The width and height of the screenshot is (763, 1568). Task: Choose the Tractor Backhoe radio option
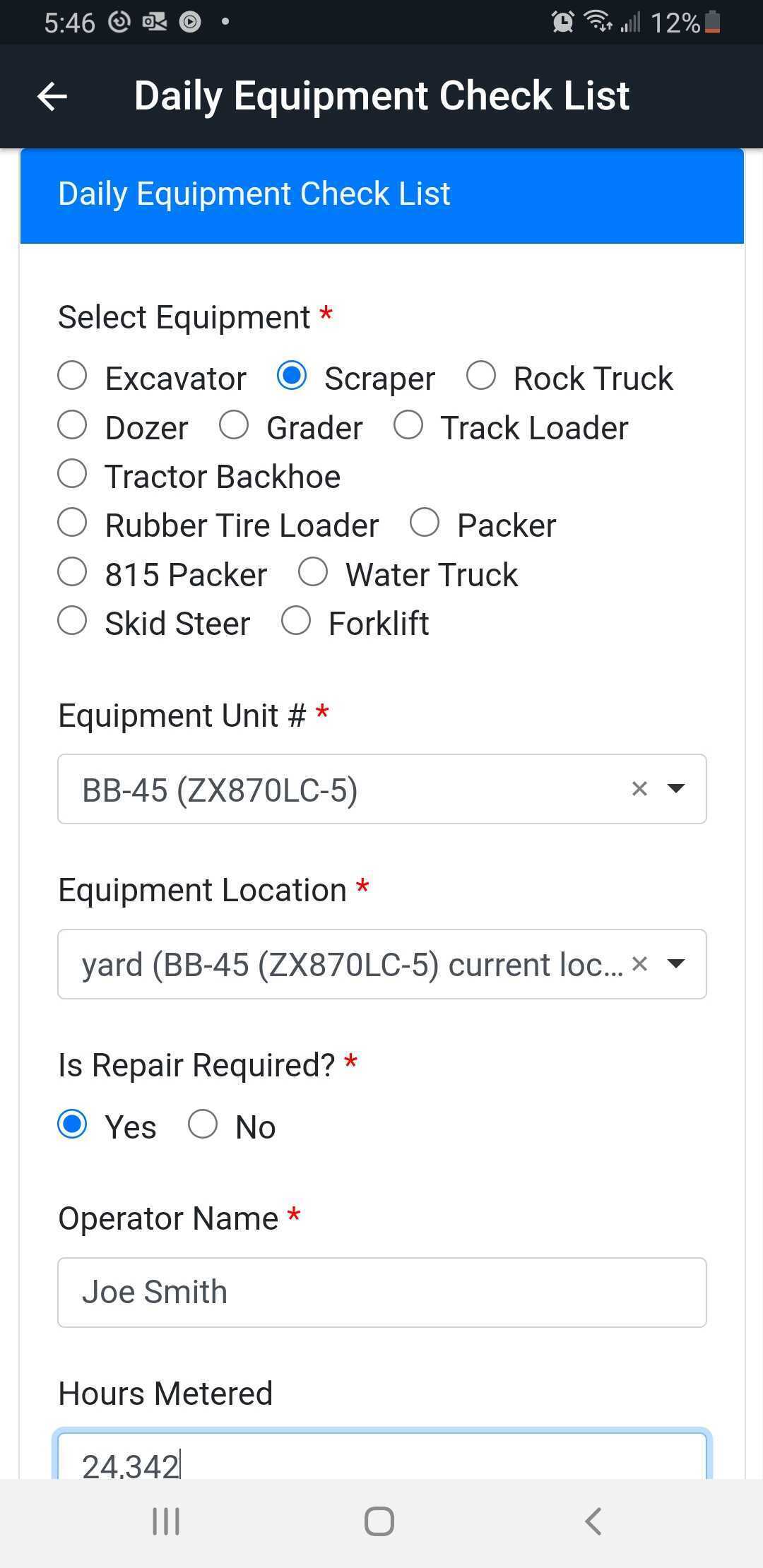click(x=72, y=474)
